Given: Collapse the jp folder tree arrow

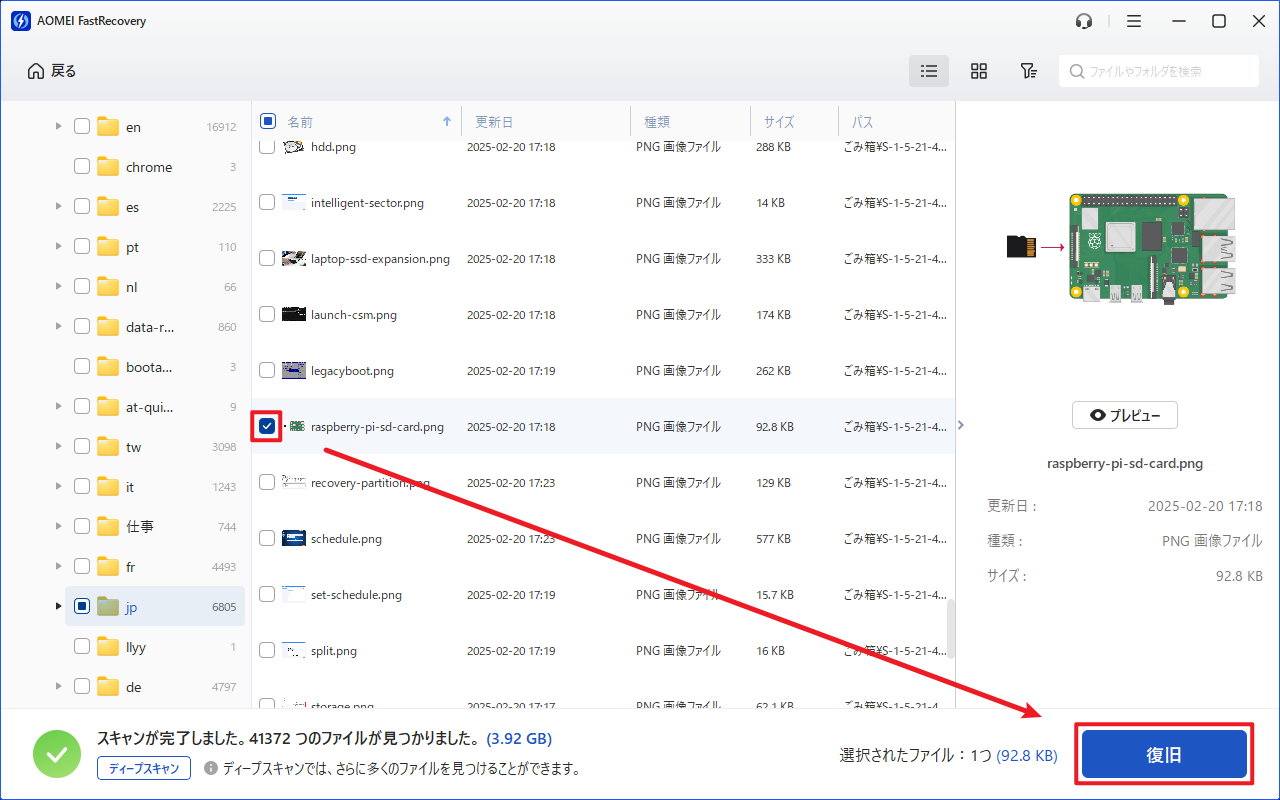Looking at the screenshot, I should [x=59, y=607].
